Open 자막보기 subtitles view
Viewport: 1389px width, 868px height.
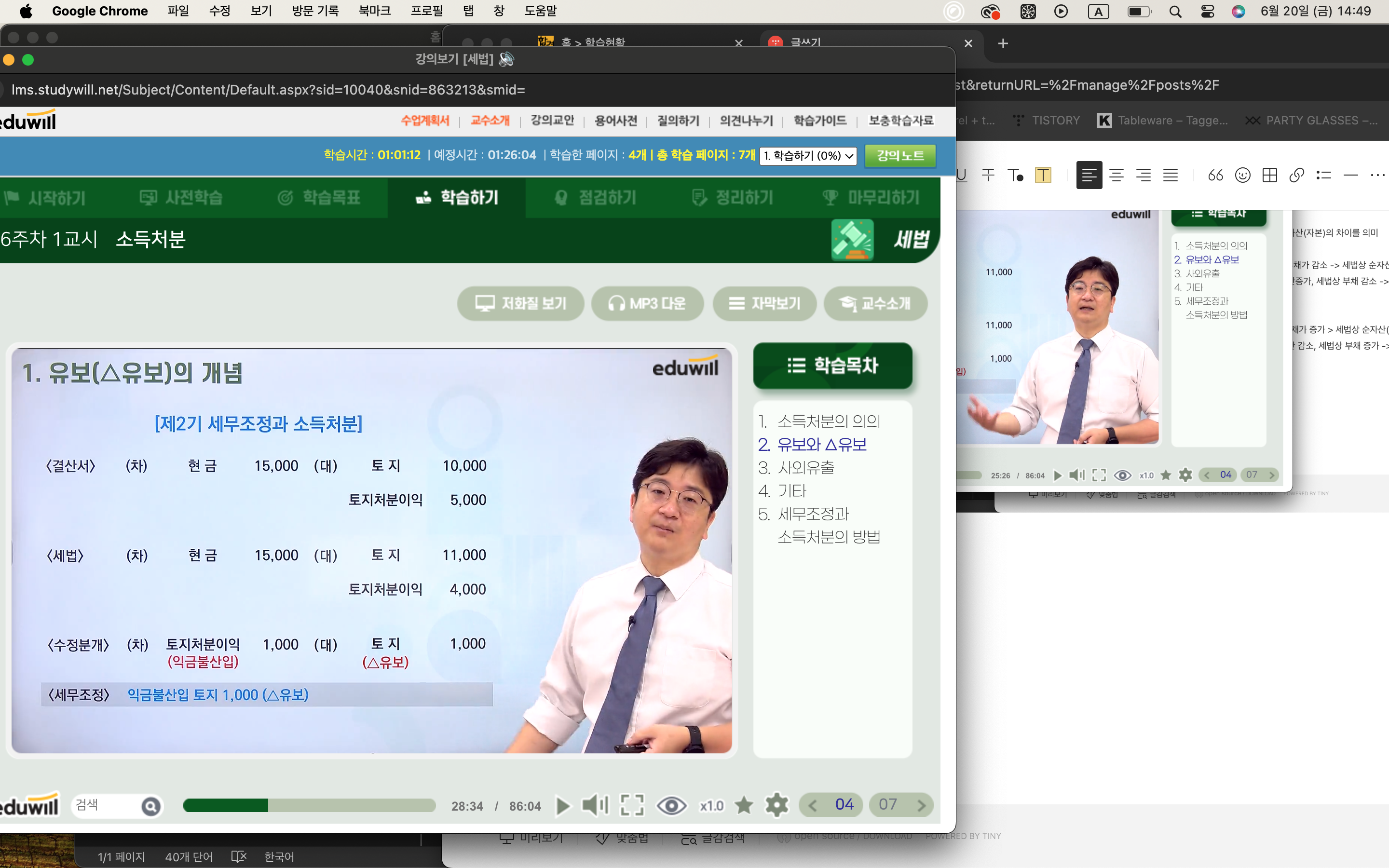coord(764,303)
